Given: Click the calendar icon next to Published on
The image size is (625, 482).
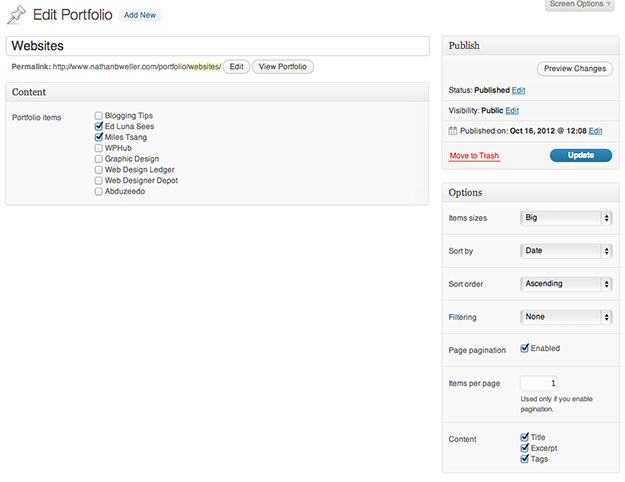Looking at the screenshot, I should pyautogui.click(x=453, y=131).
